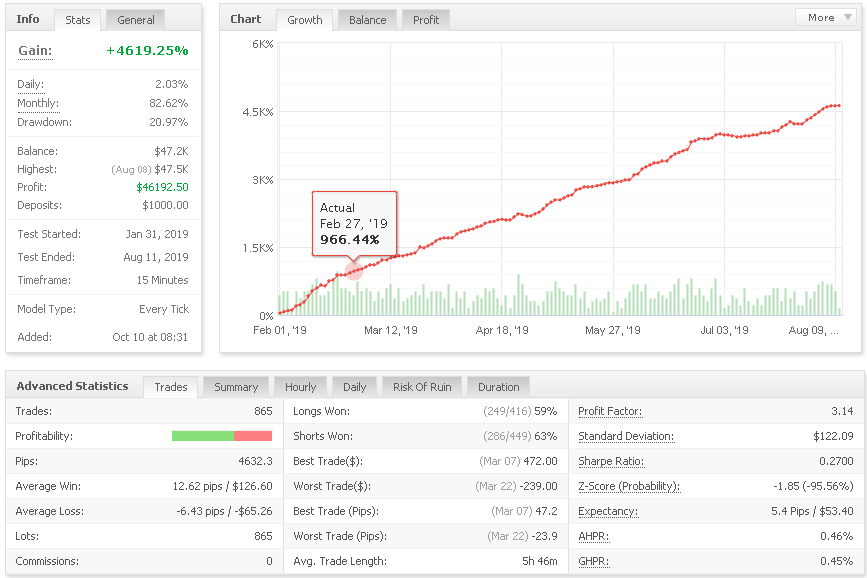This screenshot has width=867, height=578.
Task: Open the Hourly statistics tab
Action: (300, 387)
